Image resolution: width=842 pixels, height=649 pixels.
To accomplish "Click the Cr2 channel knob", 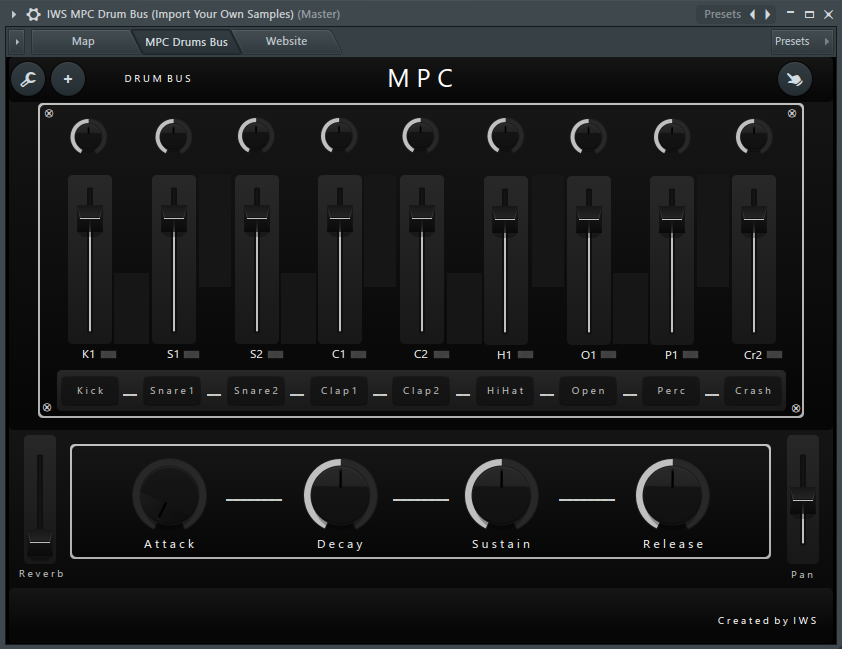I will click(x=754, y=137).
